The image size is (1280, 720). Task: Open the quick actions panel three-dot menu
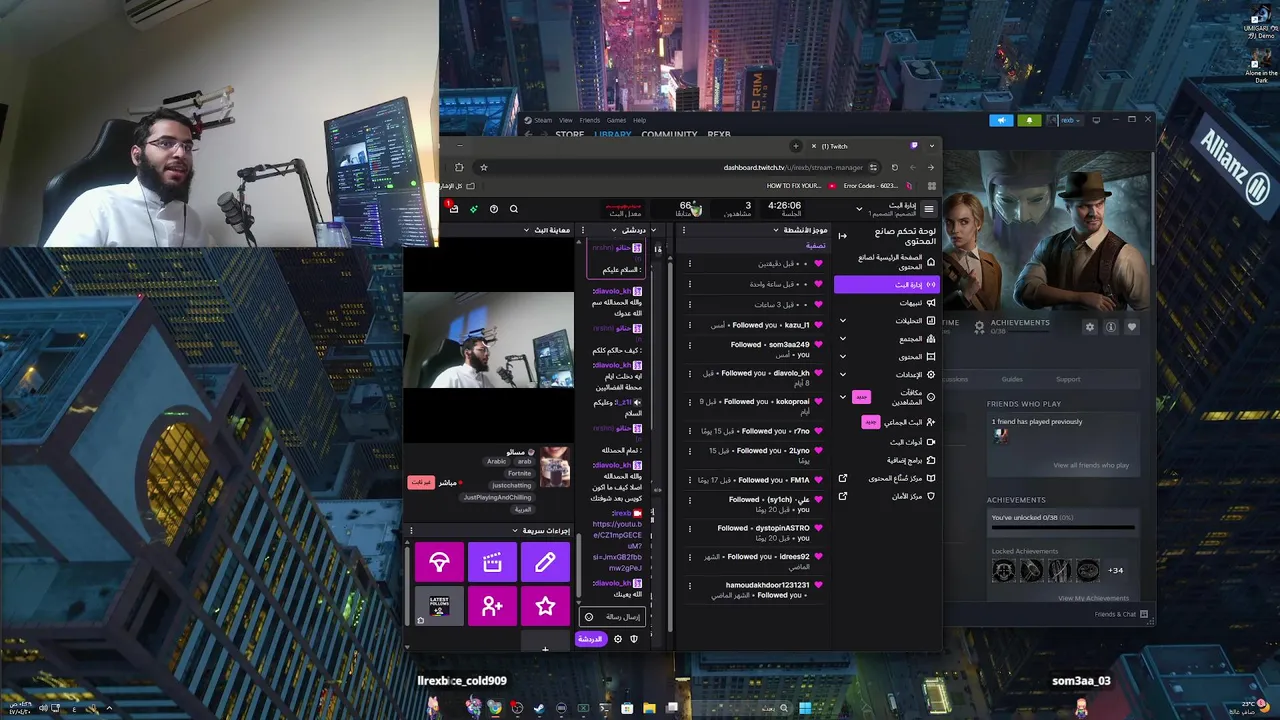click(x=411, y=531)
